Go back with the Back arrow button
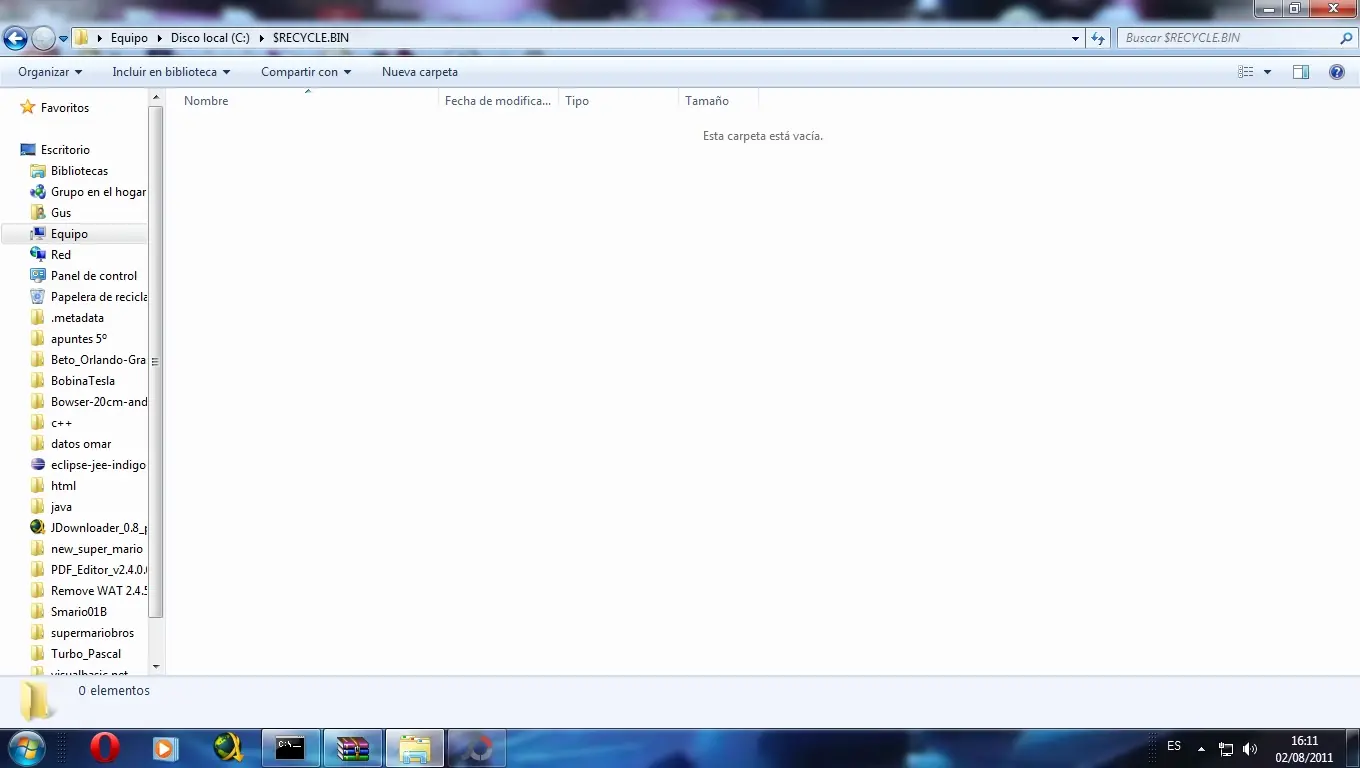This screenshot has height=768, width=1360. pos(15,39)
